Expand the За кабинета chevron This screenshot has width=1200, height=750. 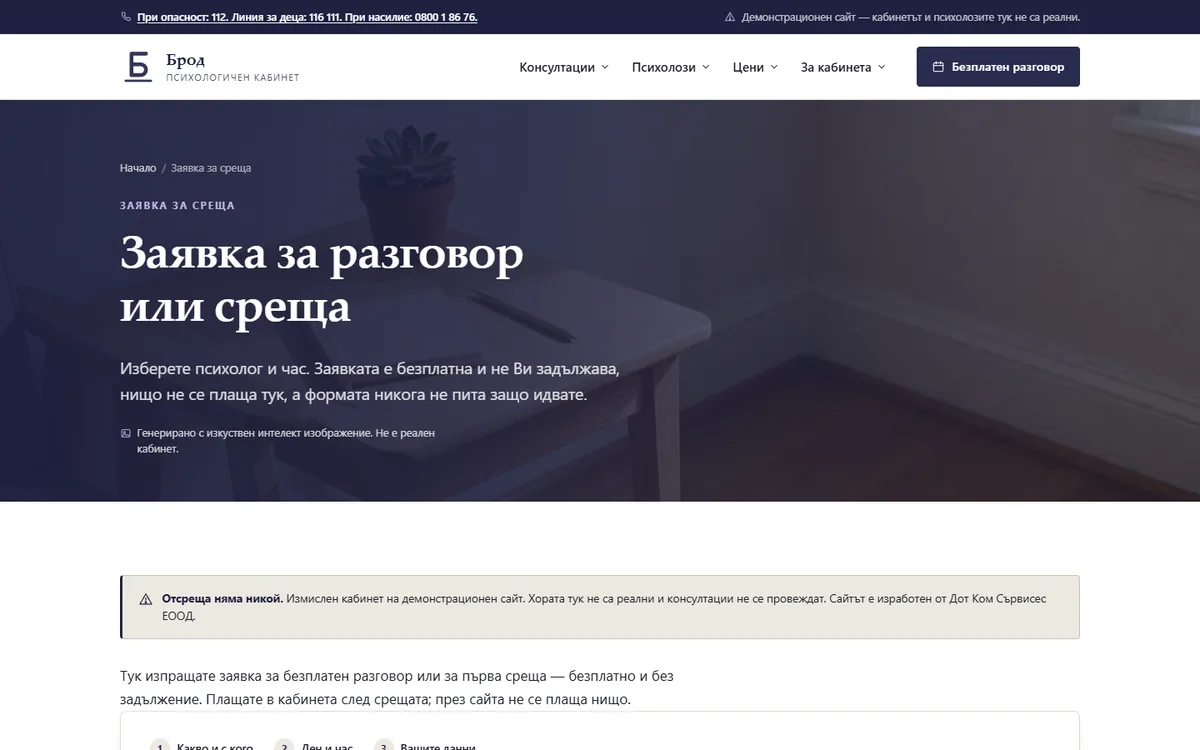coord(881,67)
